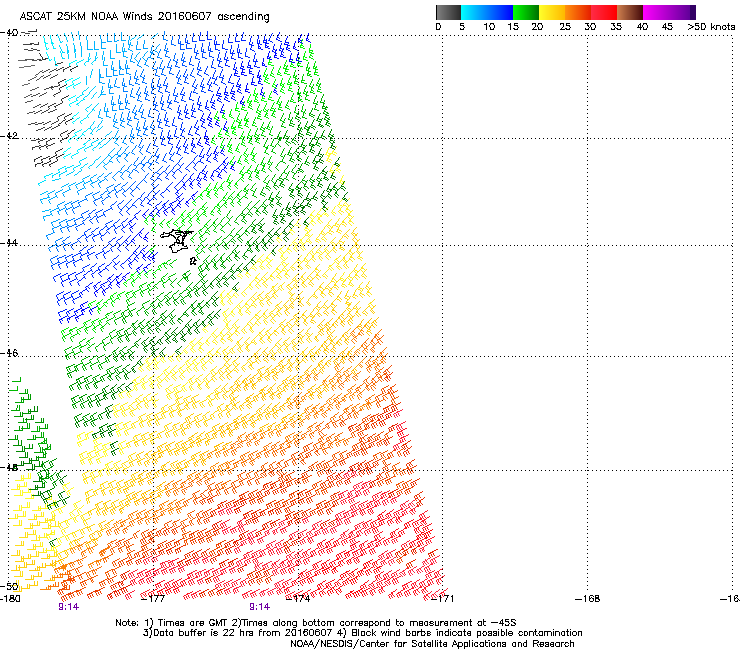Image resolution: width=740 pixels, height=650 pixels.
Task: Click the '45' value under the color scale
Action: tap(667, 27)
